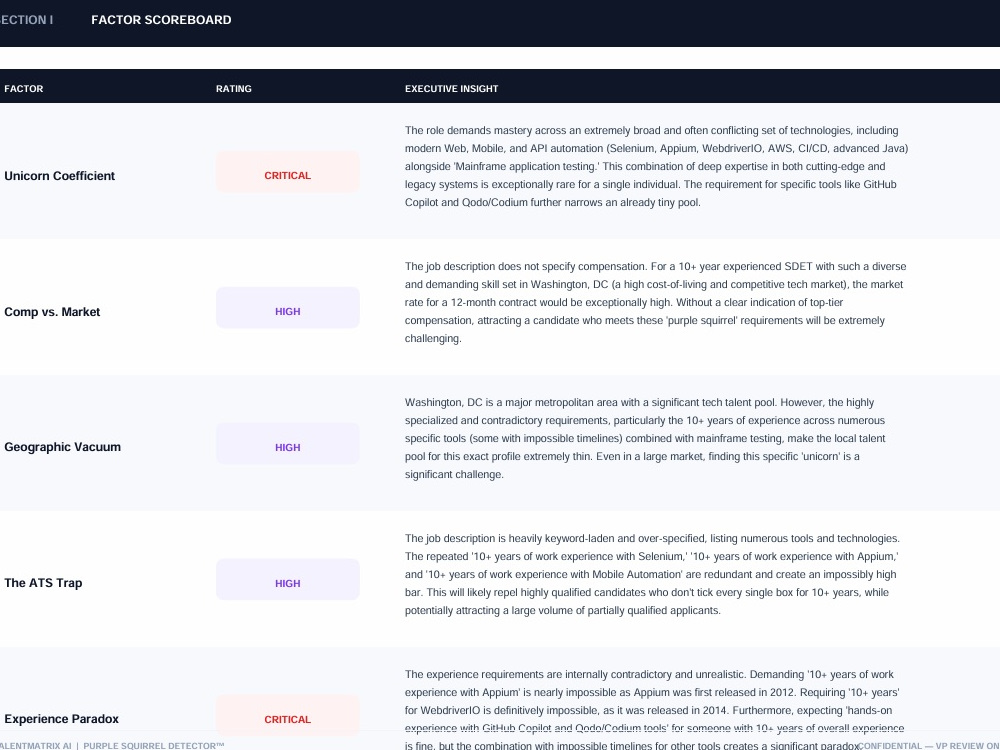The width and height of the screenshot is (1000, 750).
Task: Click the HIGH badge for Comp vs. Market
Action: [x=288, y=307]
